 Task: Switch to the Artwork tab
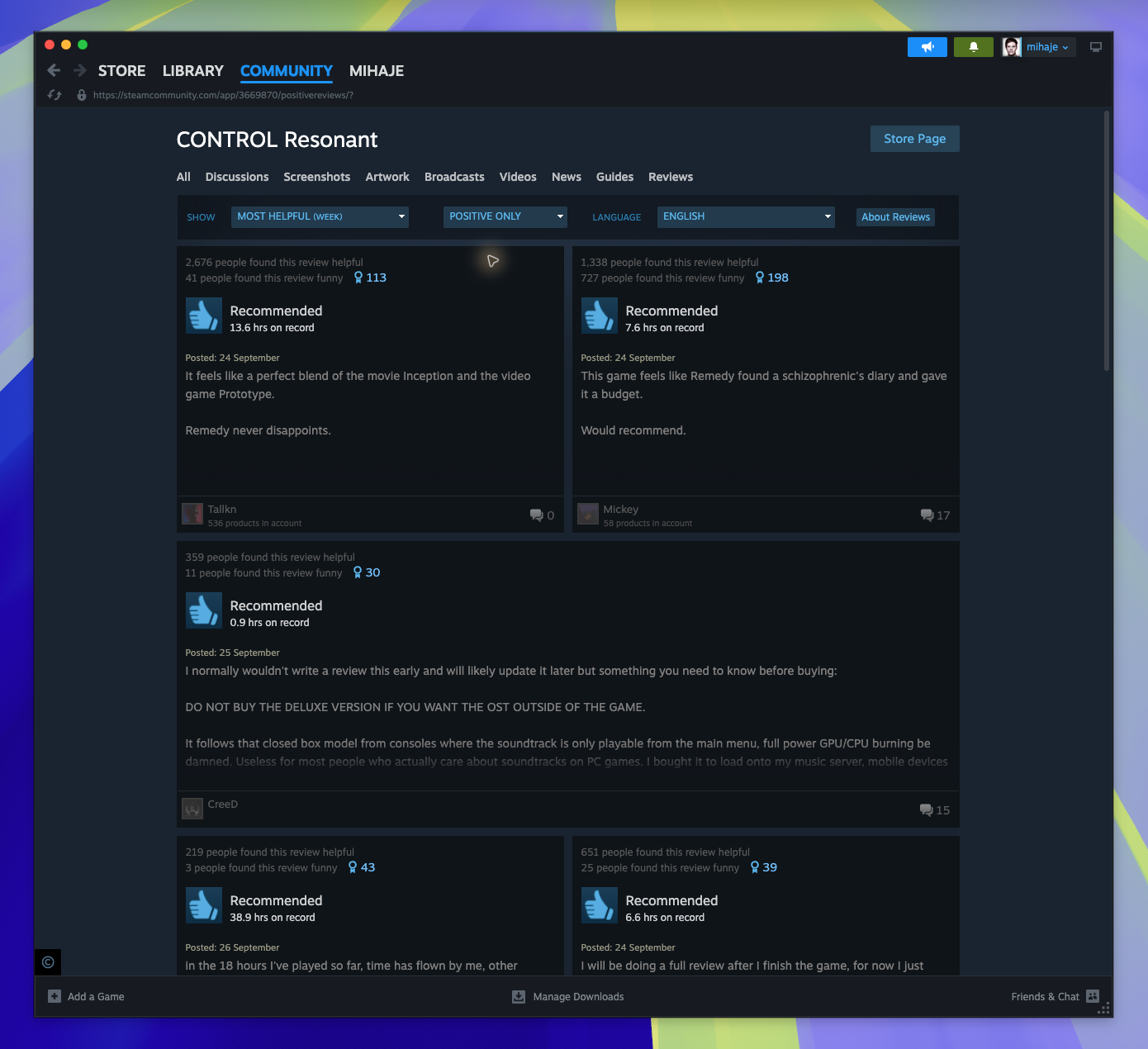(x=387, y=177)
